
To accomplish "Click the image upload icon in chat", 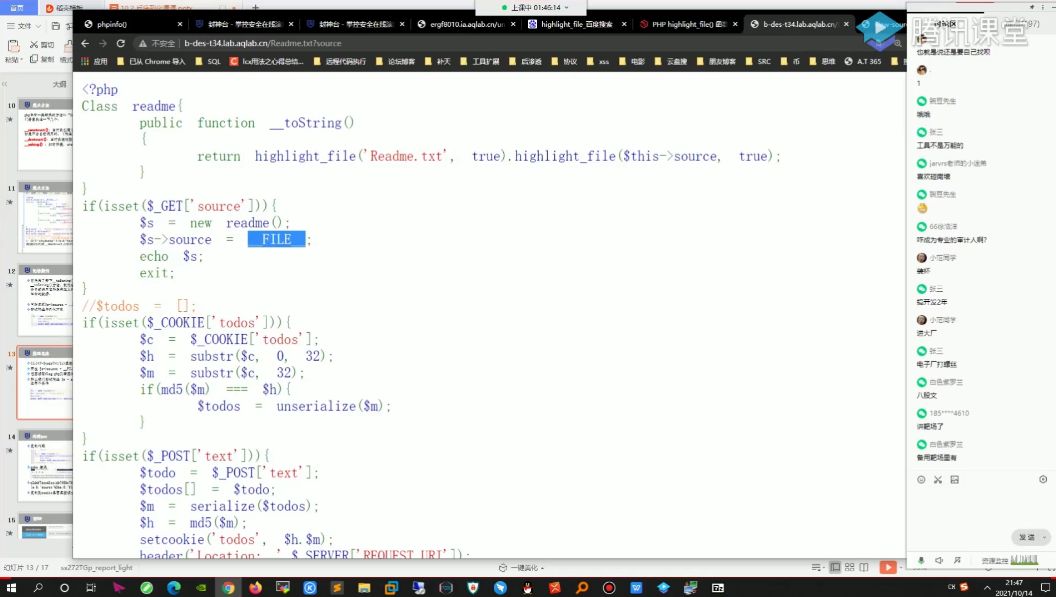I will point(954,480).
